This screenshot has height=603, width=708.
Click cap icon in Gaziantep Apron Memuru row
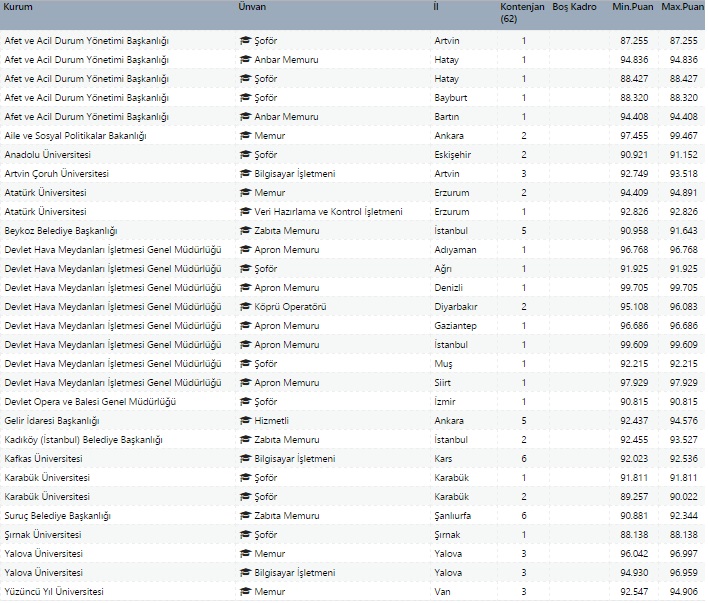(245, 326)
